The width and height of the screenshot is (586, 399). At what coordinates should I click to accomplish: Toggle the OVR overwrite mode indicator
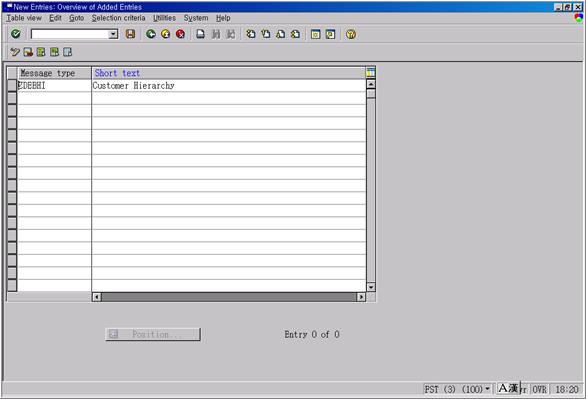click(x=539, y=389)
